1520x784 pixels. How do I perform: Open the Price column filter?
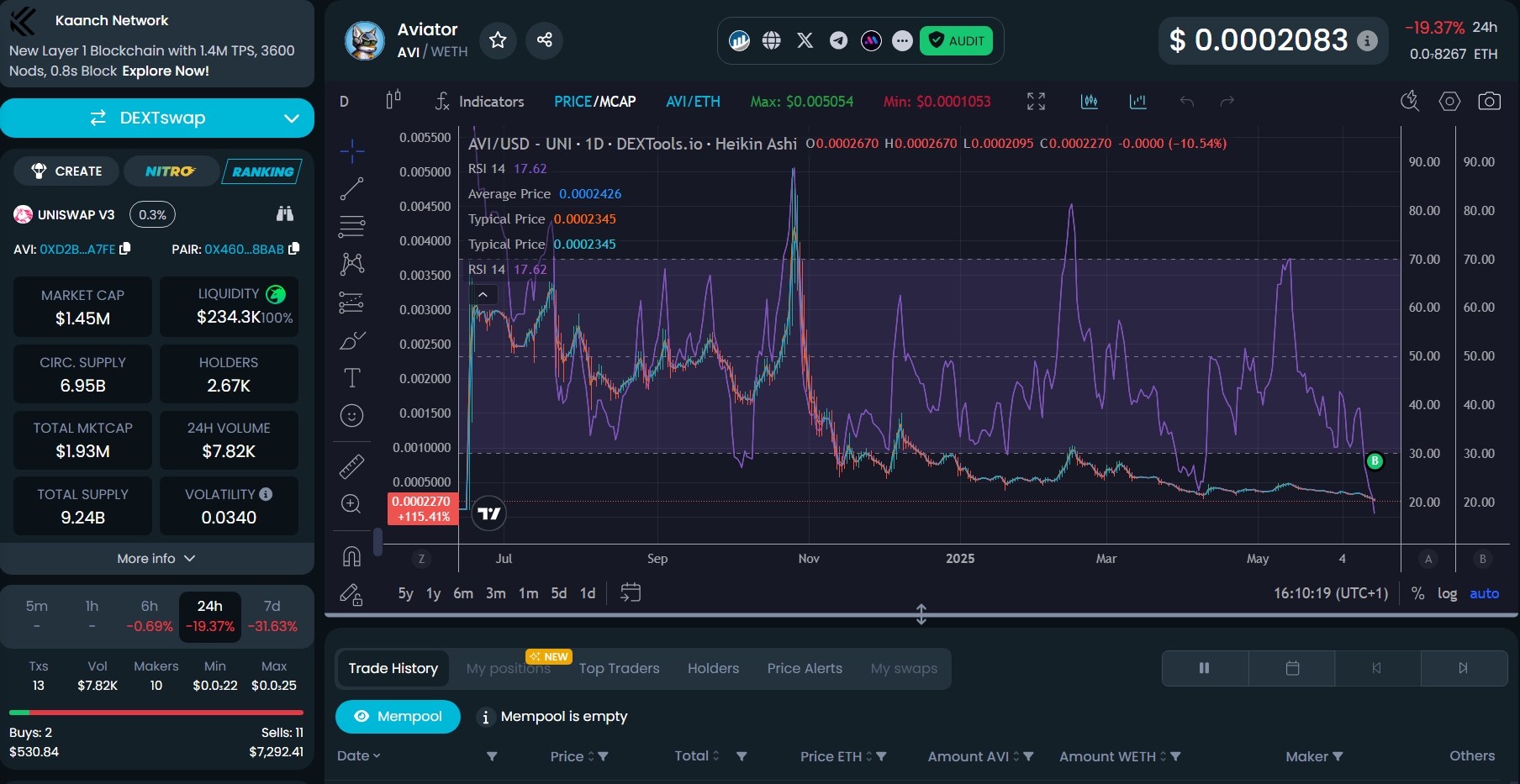[x=603, y=756]
